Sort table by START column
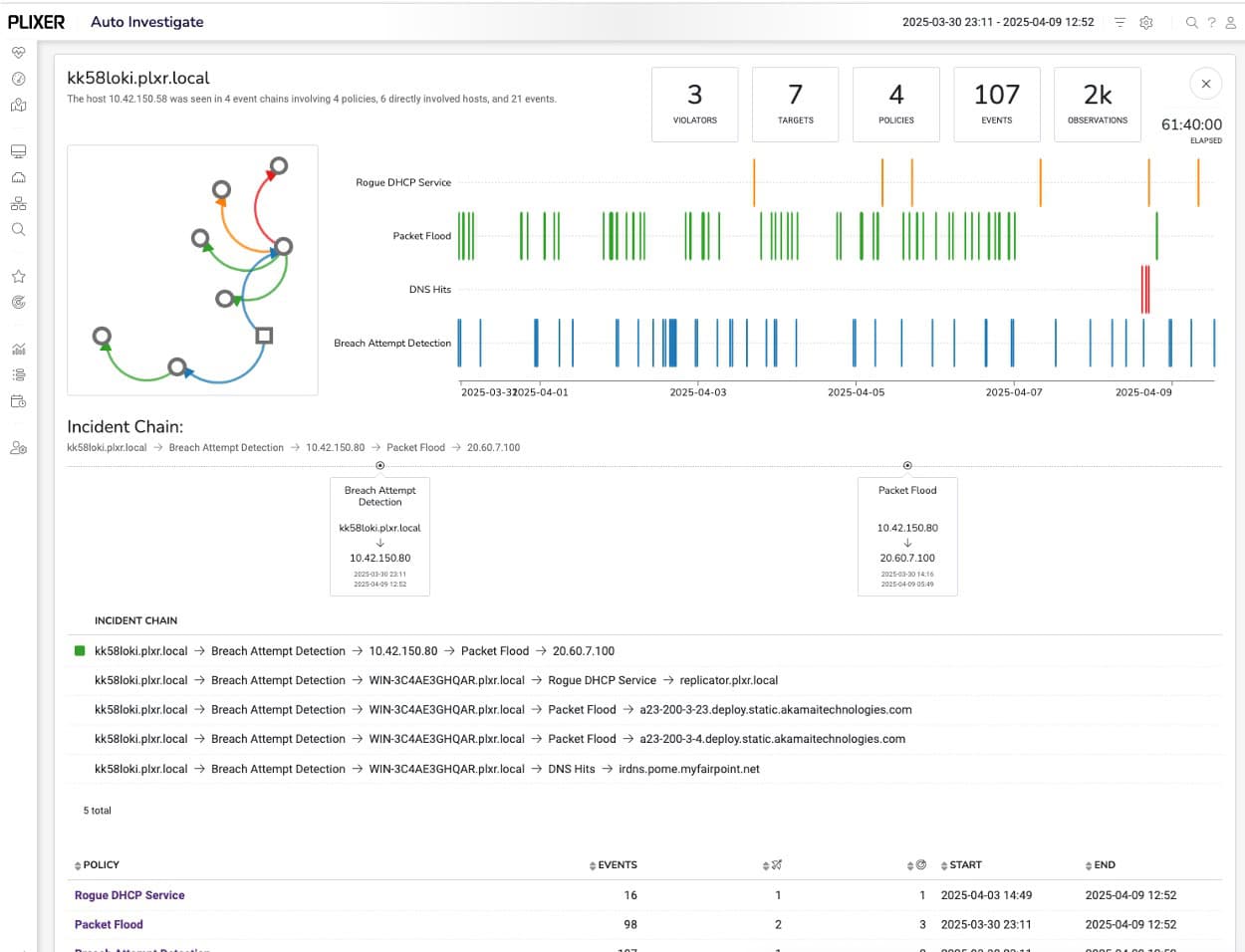 coord(961,865)
